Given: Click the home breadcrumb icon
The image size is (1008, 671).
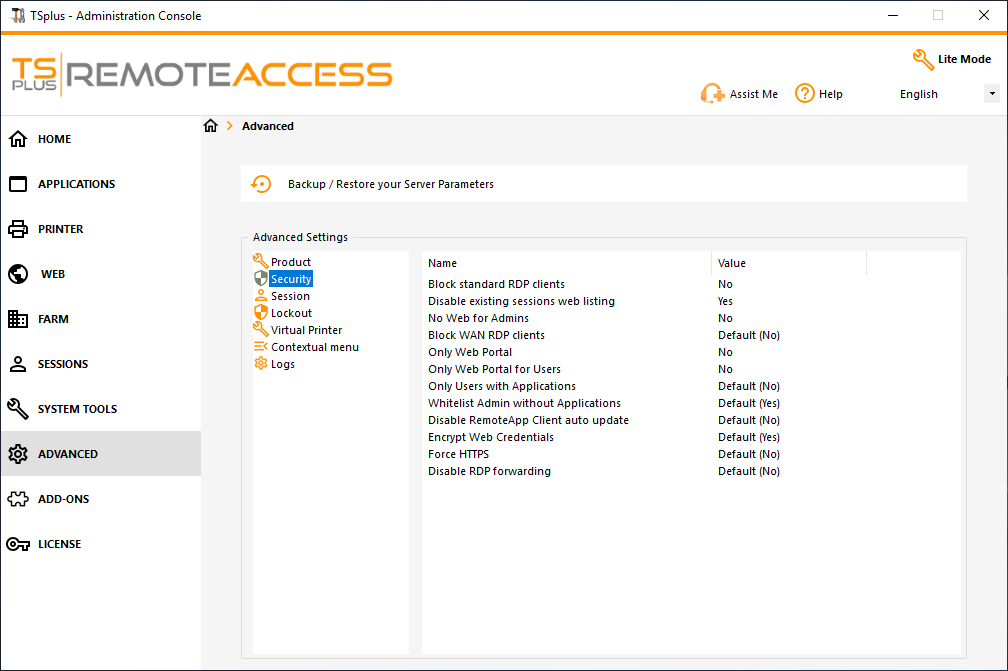Looking at the screenshot, I should 210,126.
